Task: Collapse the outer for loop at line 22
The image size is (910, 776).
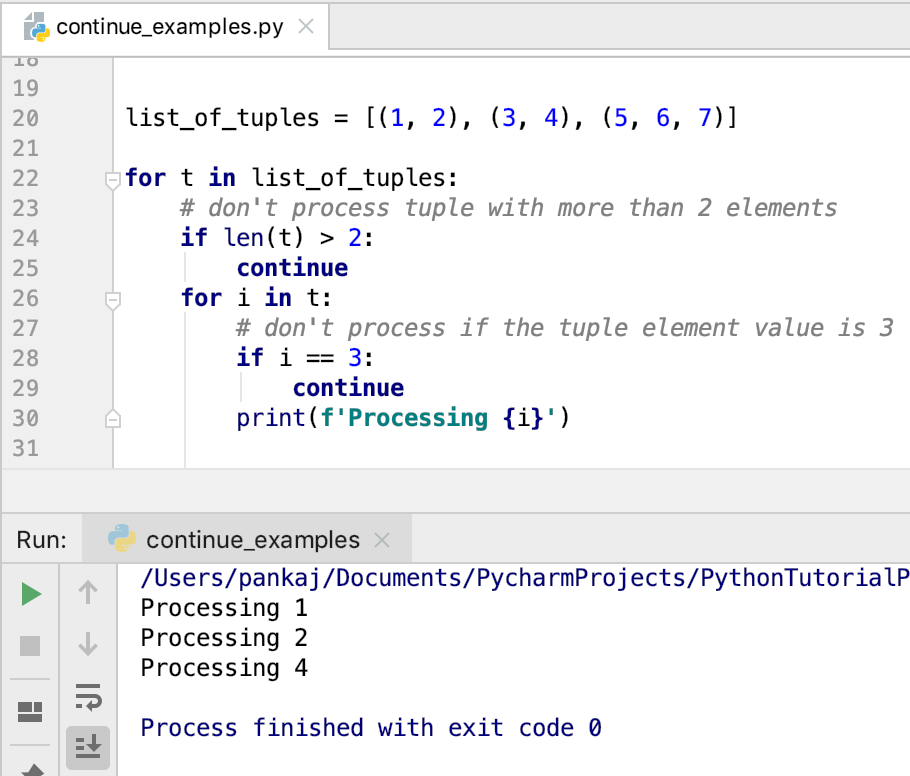Action: (113, 179)
